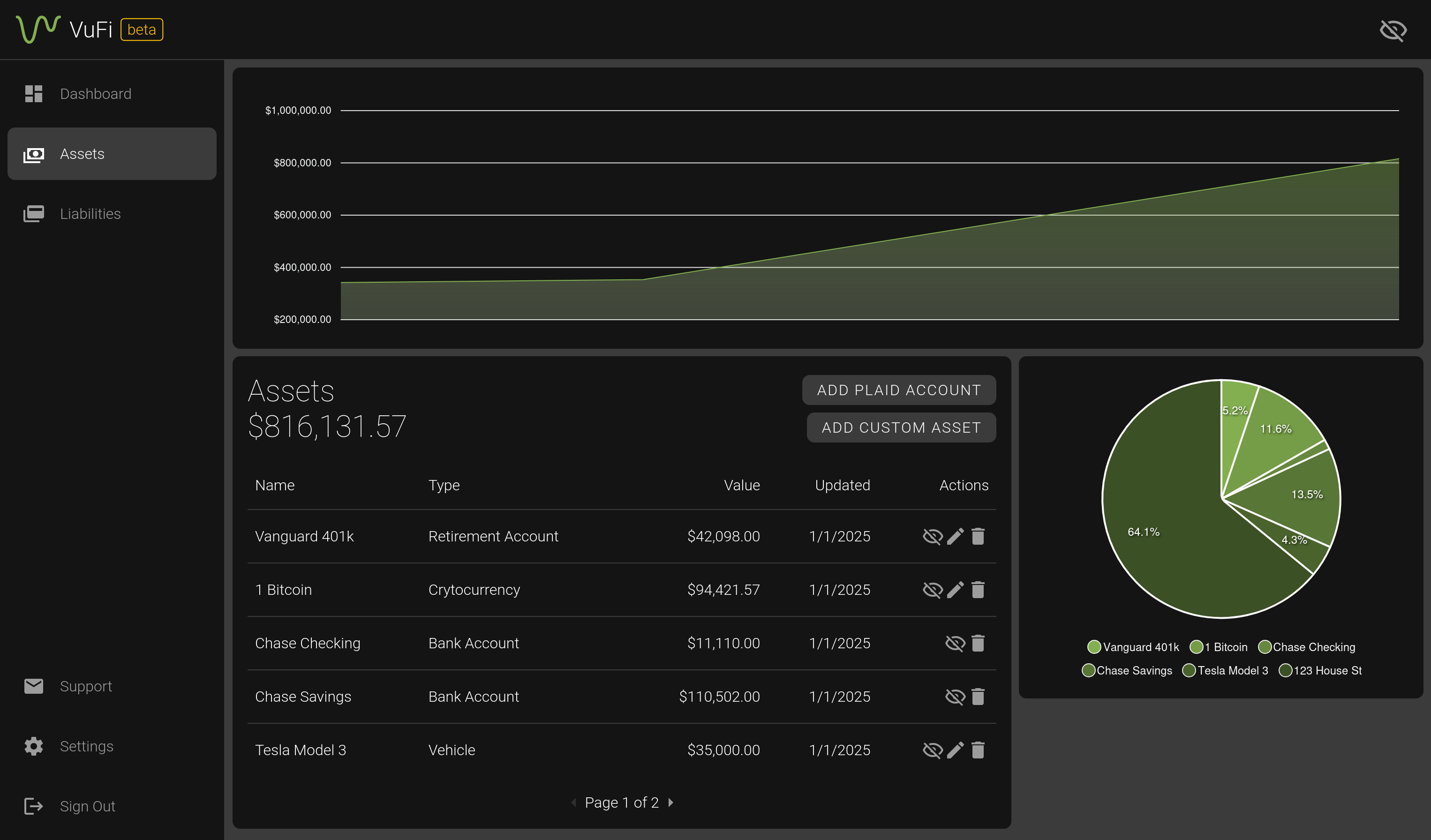
Task: Click the Assets cash icon
Action: pyautogui.click(x=33, y=154)
